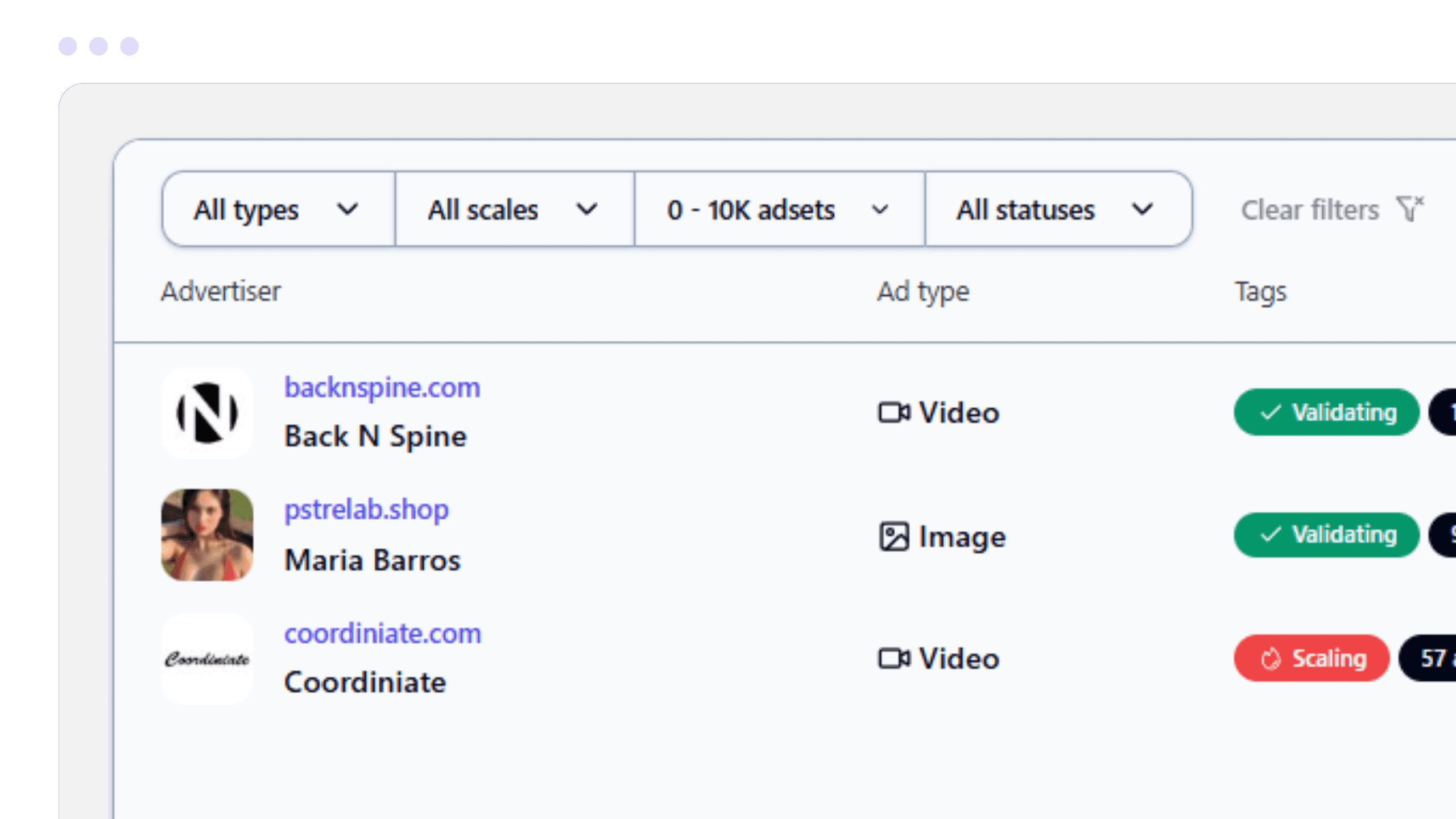Screen dimensions: 1456x819
Task: Click the Coordiniate logo thumbnail
Action: (x=207, y=659)
